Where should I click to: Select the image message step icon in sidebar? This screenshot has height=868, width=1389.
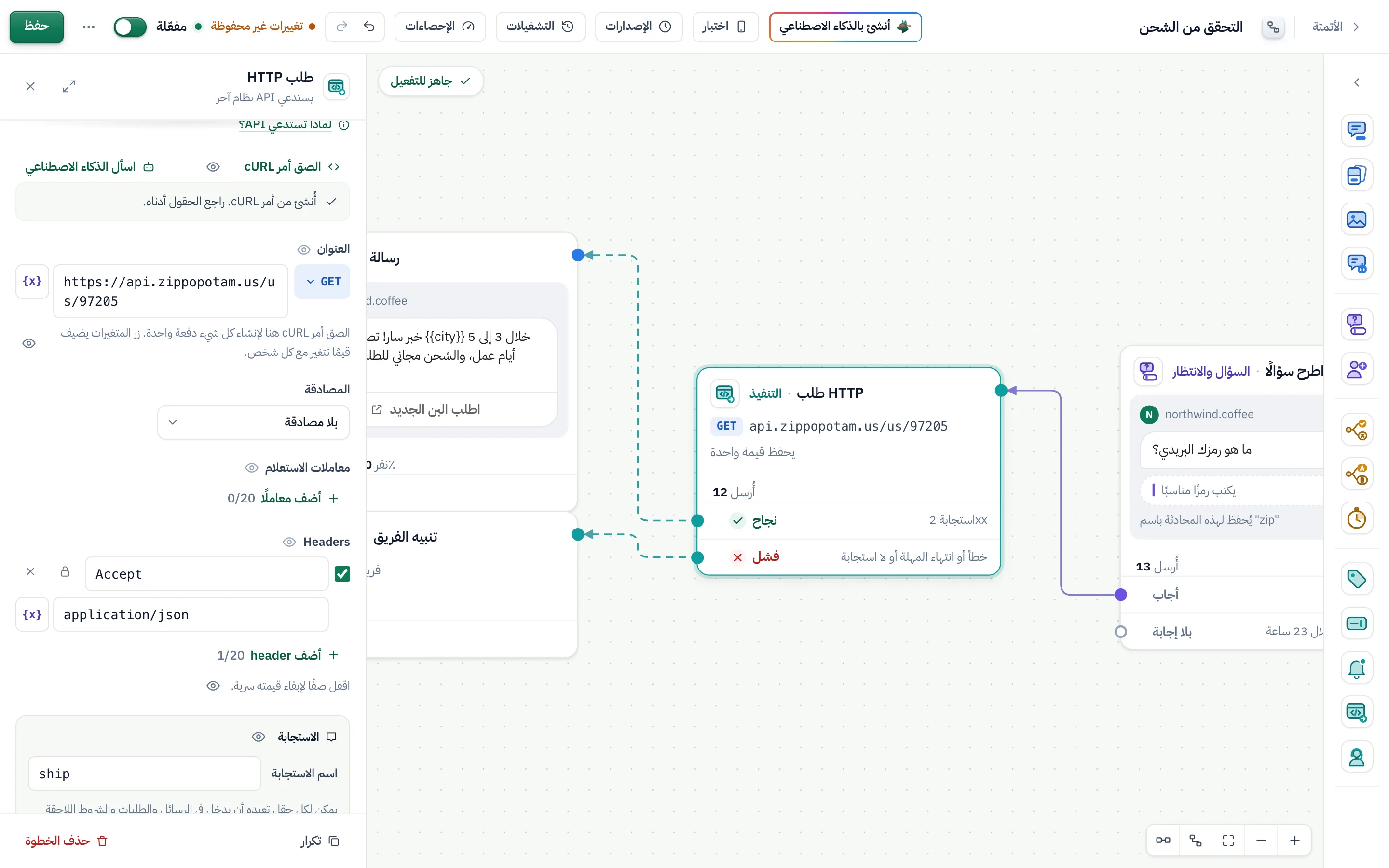(1356, 219)
